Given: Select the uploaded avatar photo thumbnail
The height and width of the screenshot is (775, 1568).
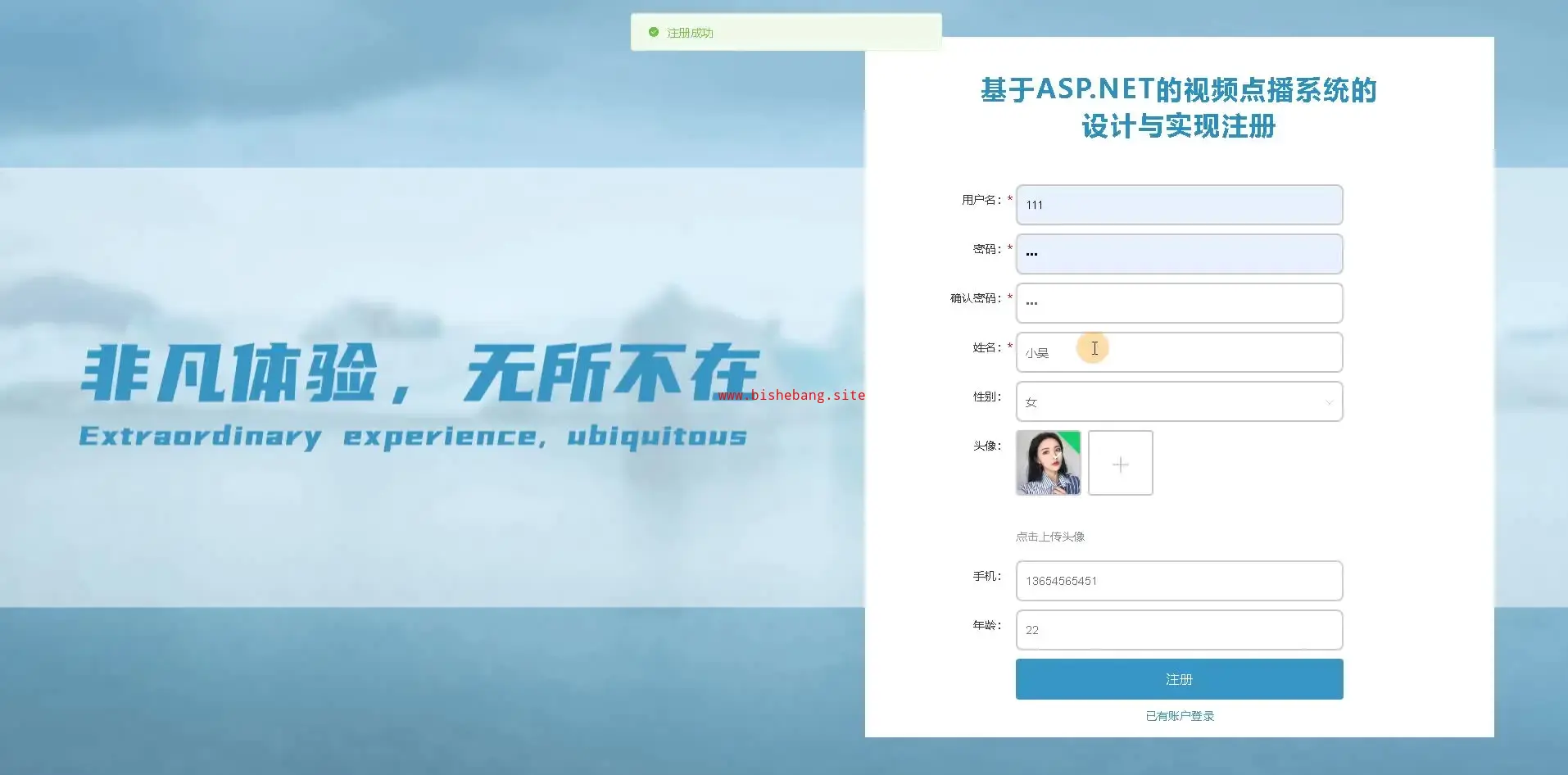Looking at the screenshot, I should (x=1049, y=463).
